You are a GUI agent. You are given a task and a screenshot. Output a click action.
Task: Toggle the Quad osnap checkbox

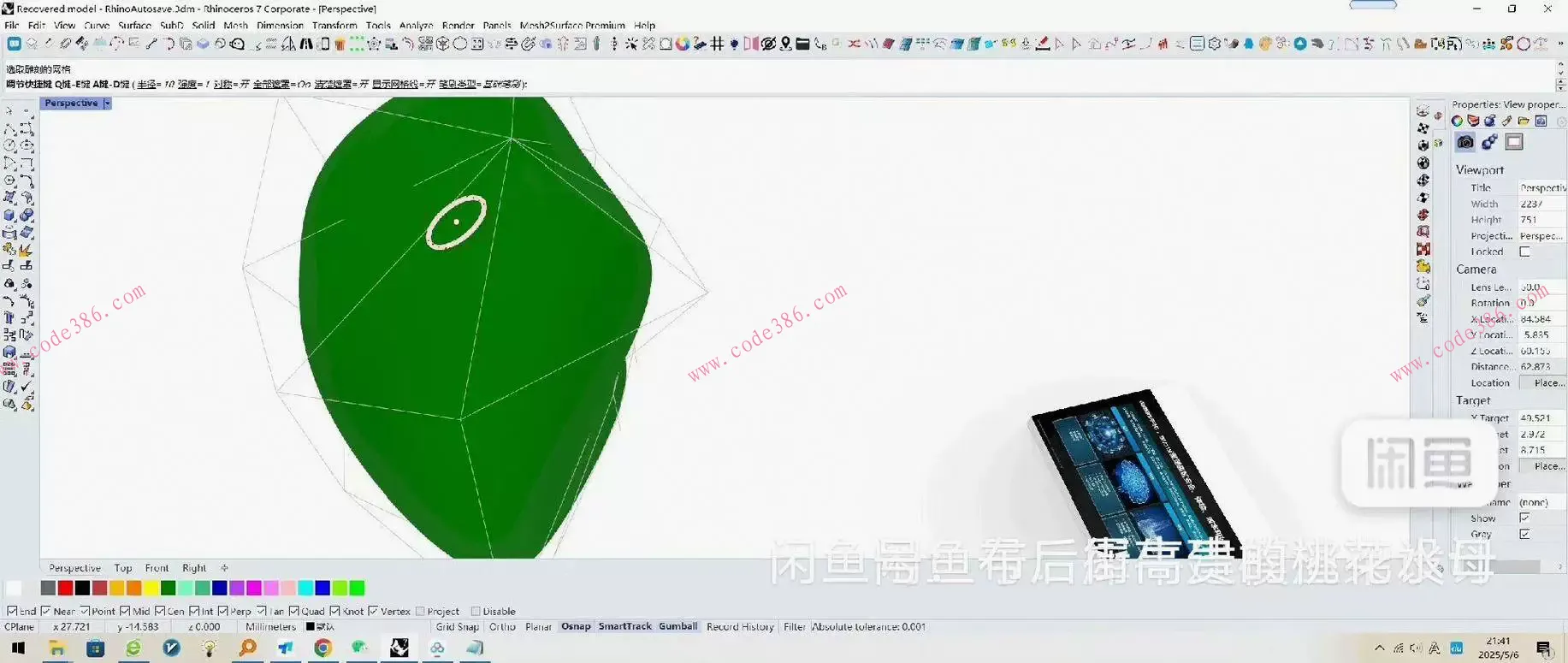coord(294,612)
